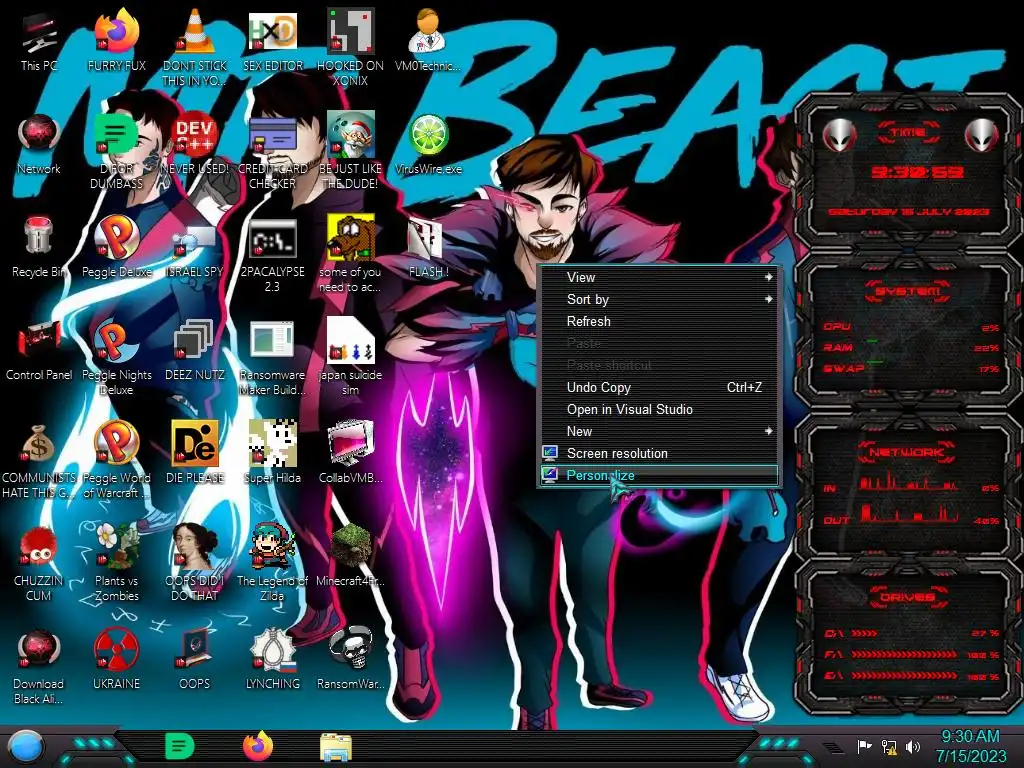Open the OOPS desktop shortcut
Image resolution: width=1024 pixels, height=768 pixels.
(x=195, y=659)
